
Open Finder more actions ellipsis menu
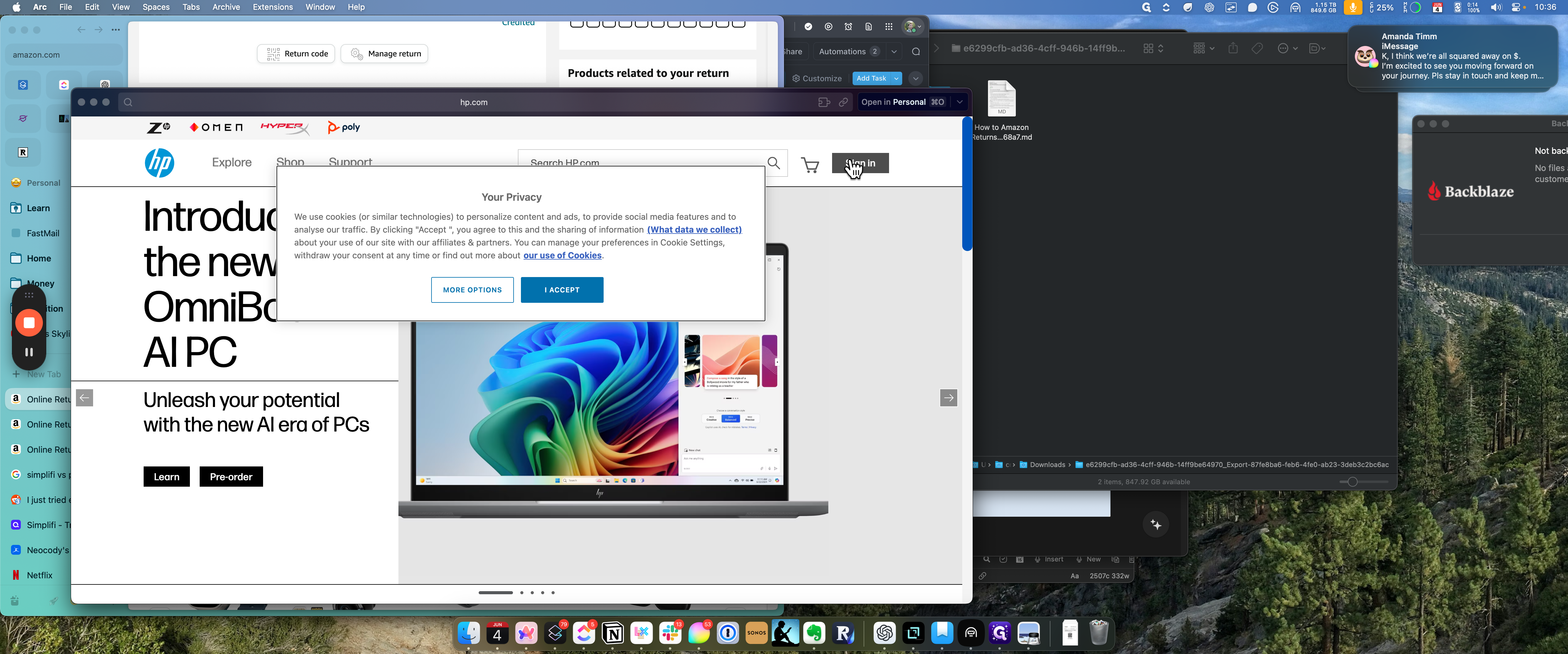pos(1287,48)
